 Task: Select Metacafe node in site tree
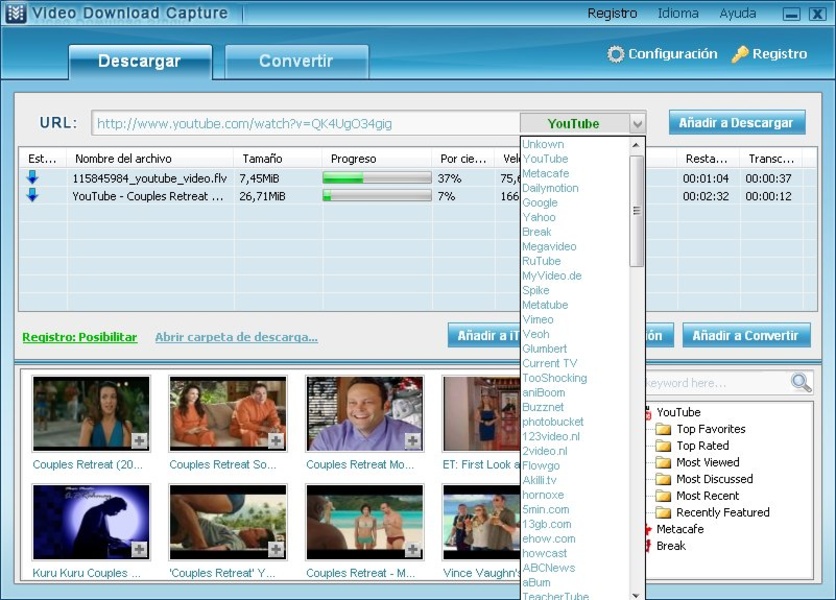point(680,529)
